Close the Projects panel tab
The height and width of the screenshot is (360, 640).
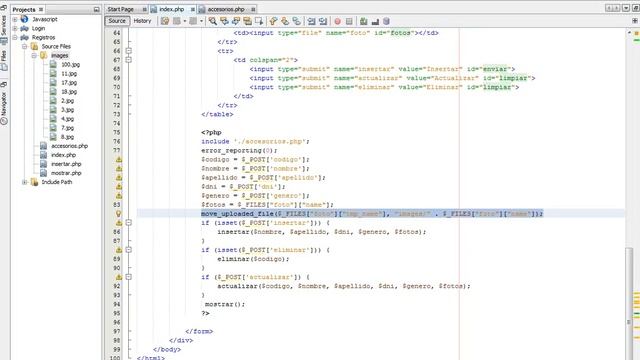[41, 9]
